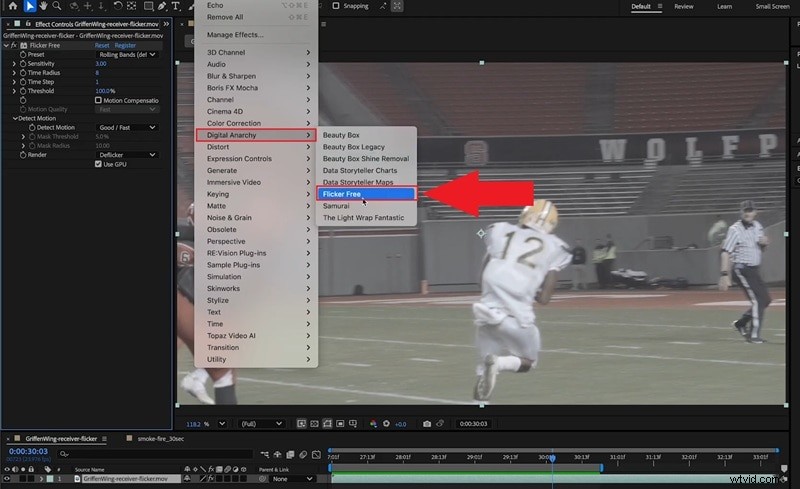Open the viewer magnification percentage dropdown
The image size is (800, 489).
pos(222,424)
